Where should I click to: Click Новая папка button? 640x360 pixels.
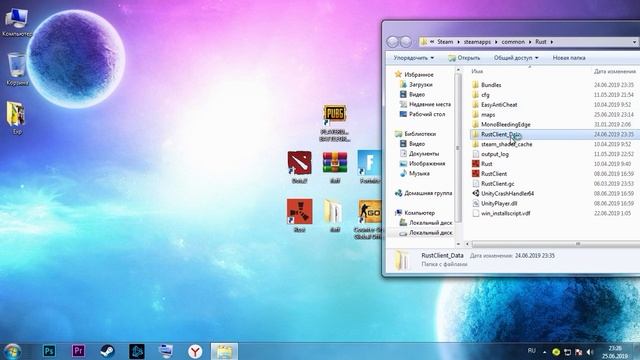pyautogui.click(x=569, y=58)
